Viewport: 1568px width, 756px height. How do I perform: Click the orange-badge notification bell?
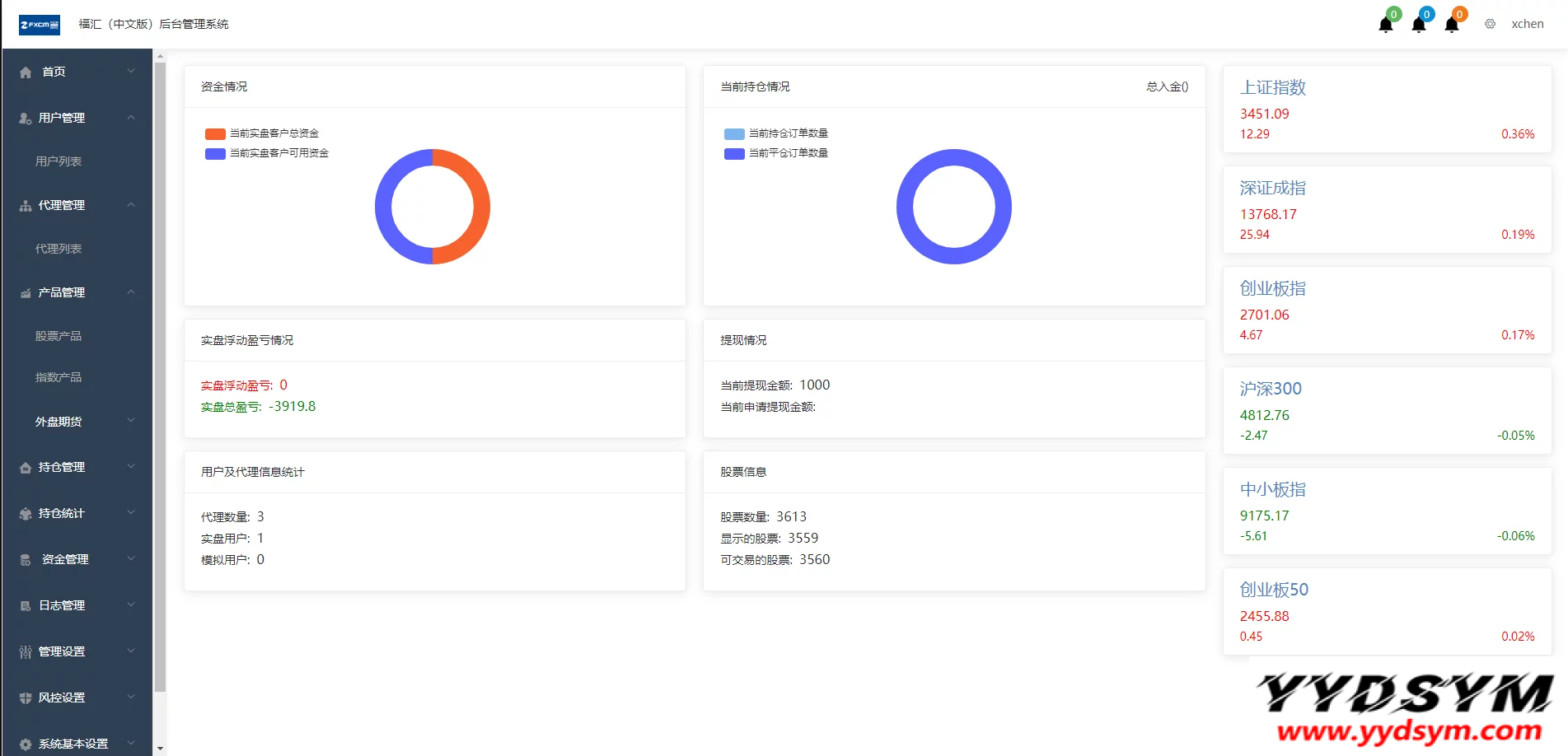point(1452,24)
